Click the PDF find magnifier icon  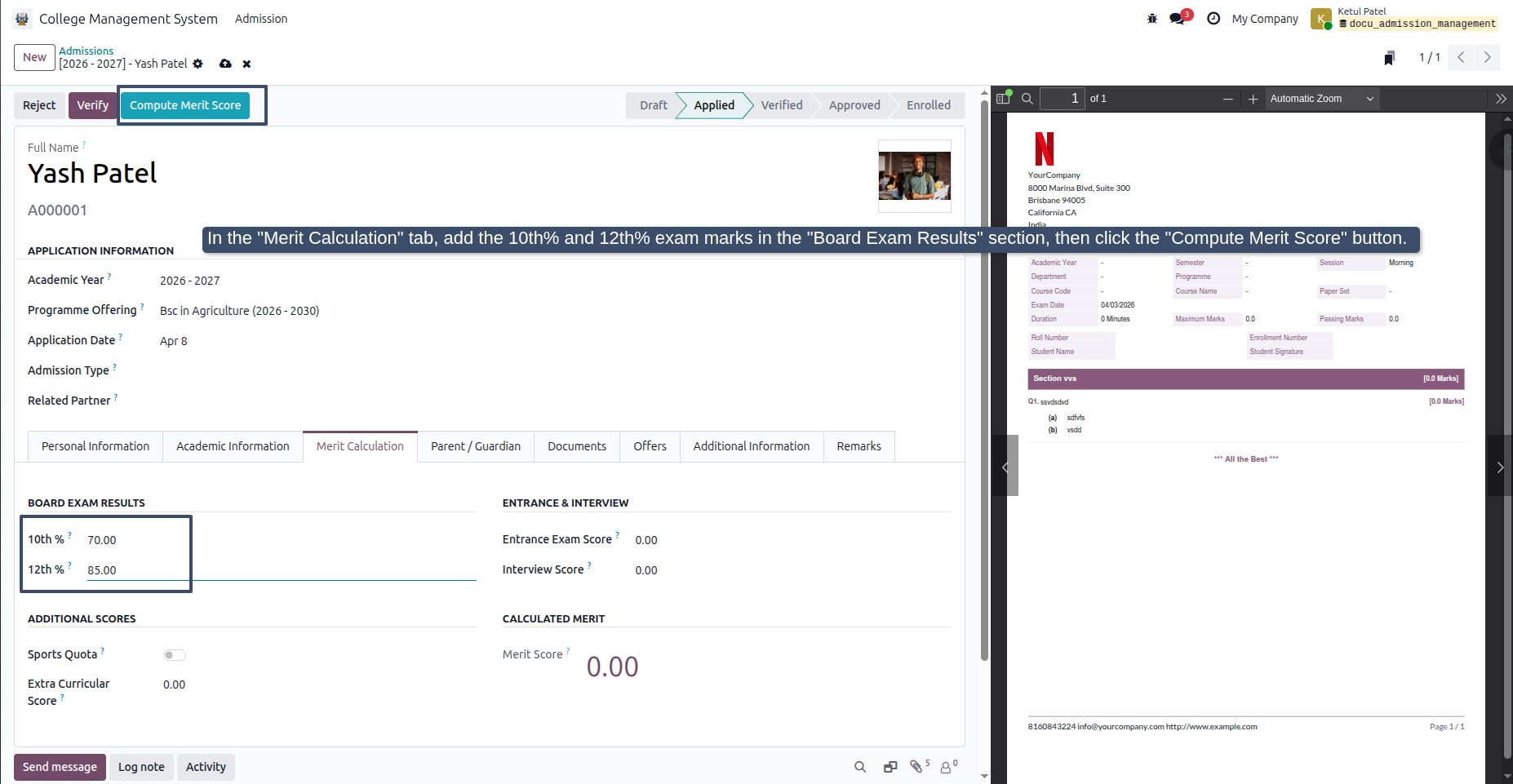point(1027,99)
